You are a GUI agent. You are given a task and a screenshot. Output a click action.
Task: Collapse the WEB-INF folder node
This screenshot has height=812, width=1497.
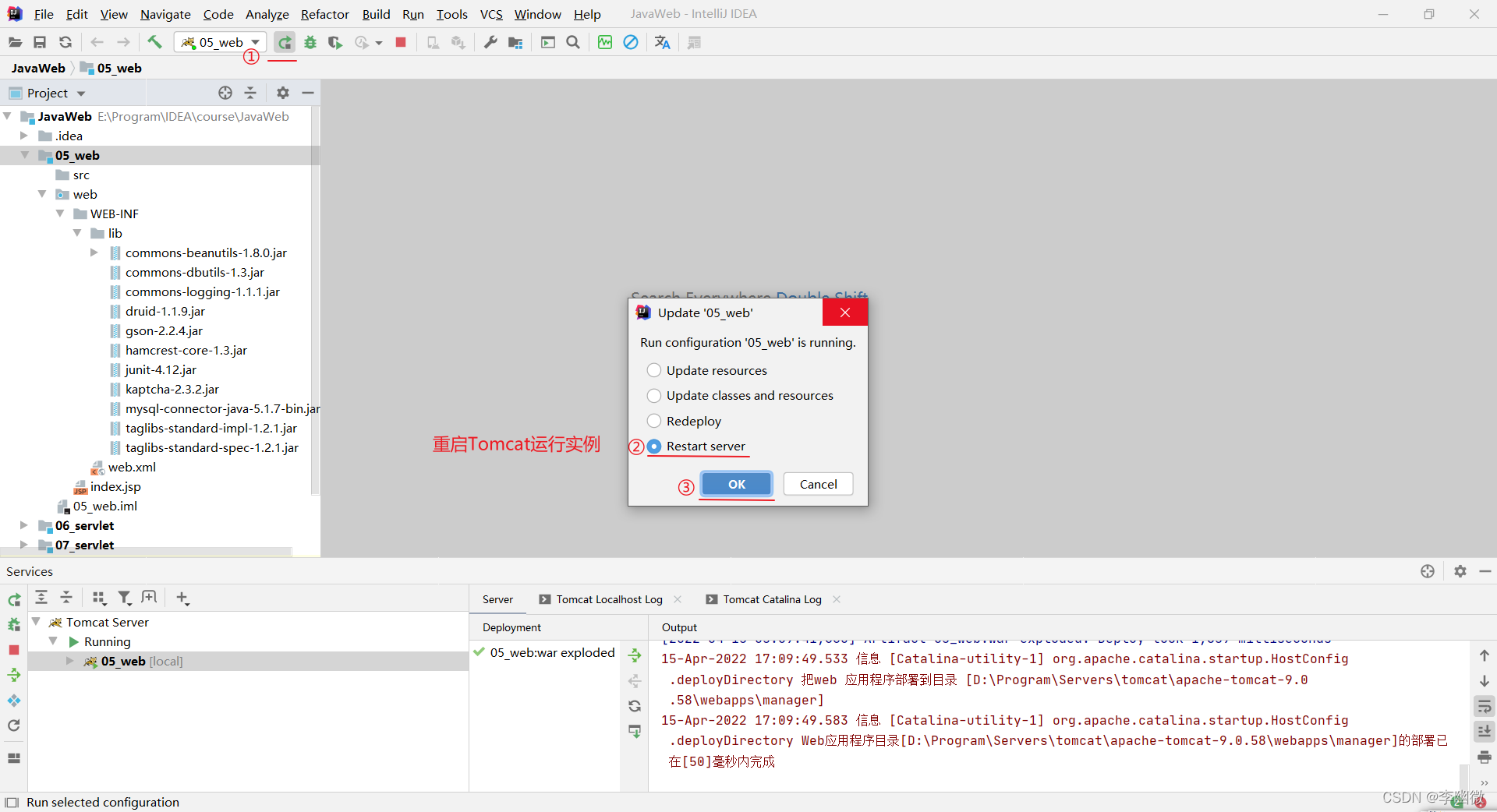(x=60, y=214)
